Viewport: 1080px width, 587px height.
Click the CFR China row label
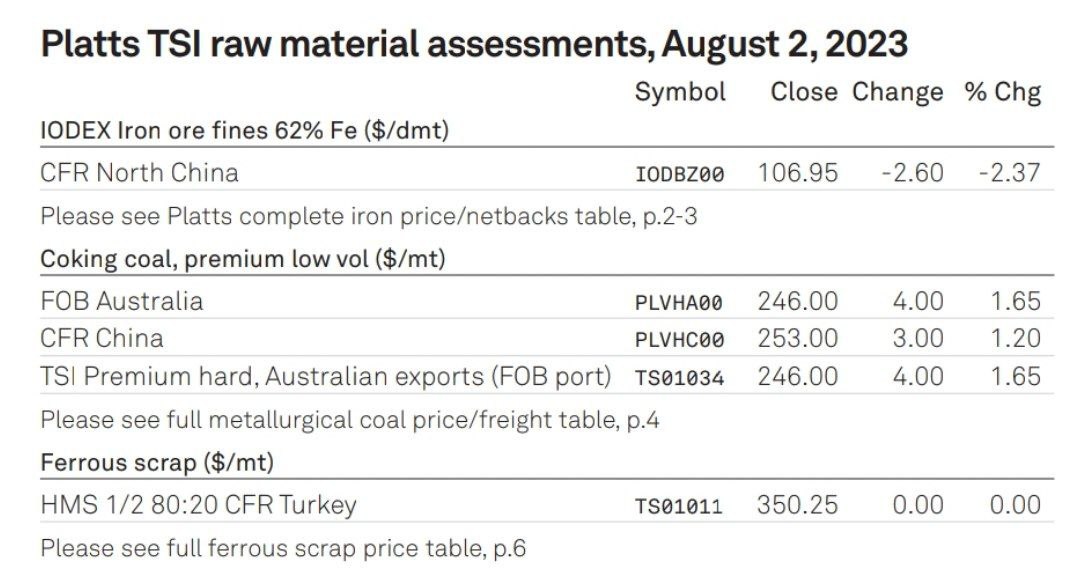point(102,338)
